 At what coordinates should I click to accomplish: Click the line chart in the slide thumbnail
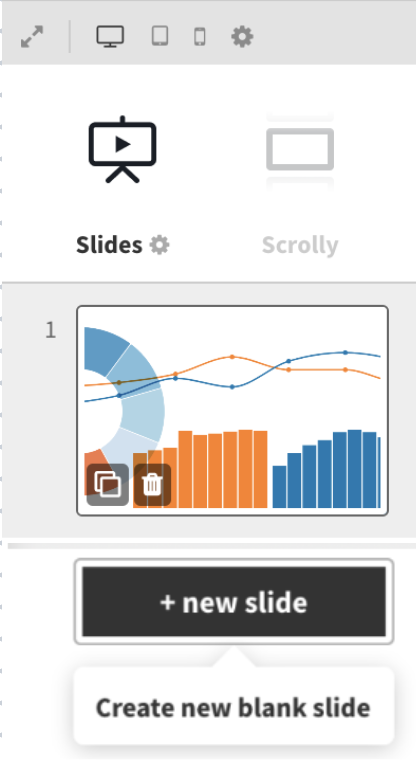click(x=232, y=375)
